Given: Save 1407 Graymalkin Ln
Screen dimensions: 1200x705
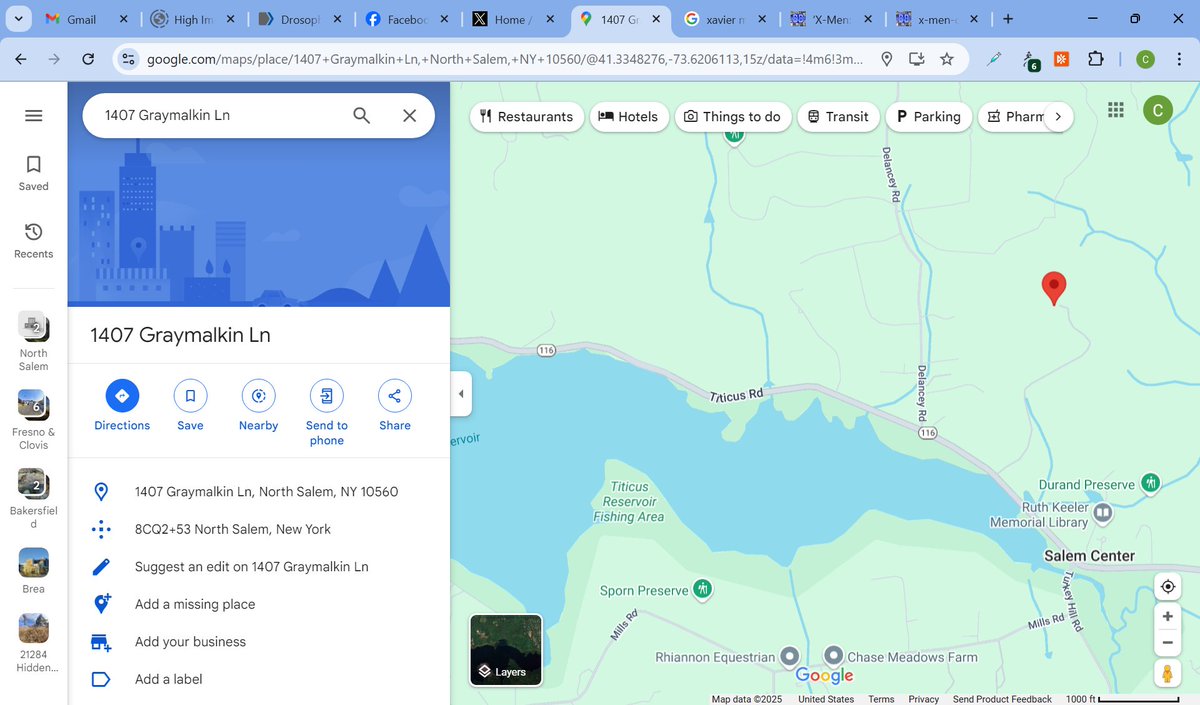Looking at the screenshot, I should 190,406.
